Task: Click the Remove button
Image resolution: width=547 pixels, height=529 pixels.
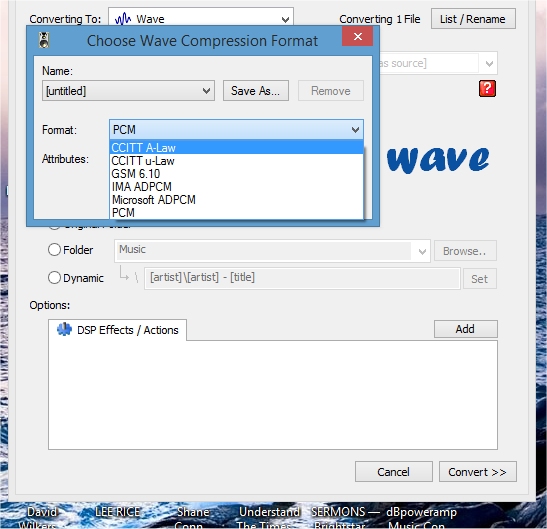Action: pos(331,91)
